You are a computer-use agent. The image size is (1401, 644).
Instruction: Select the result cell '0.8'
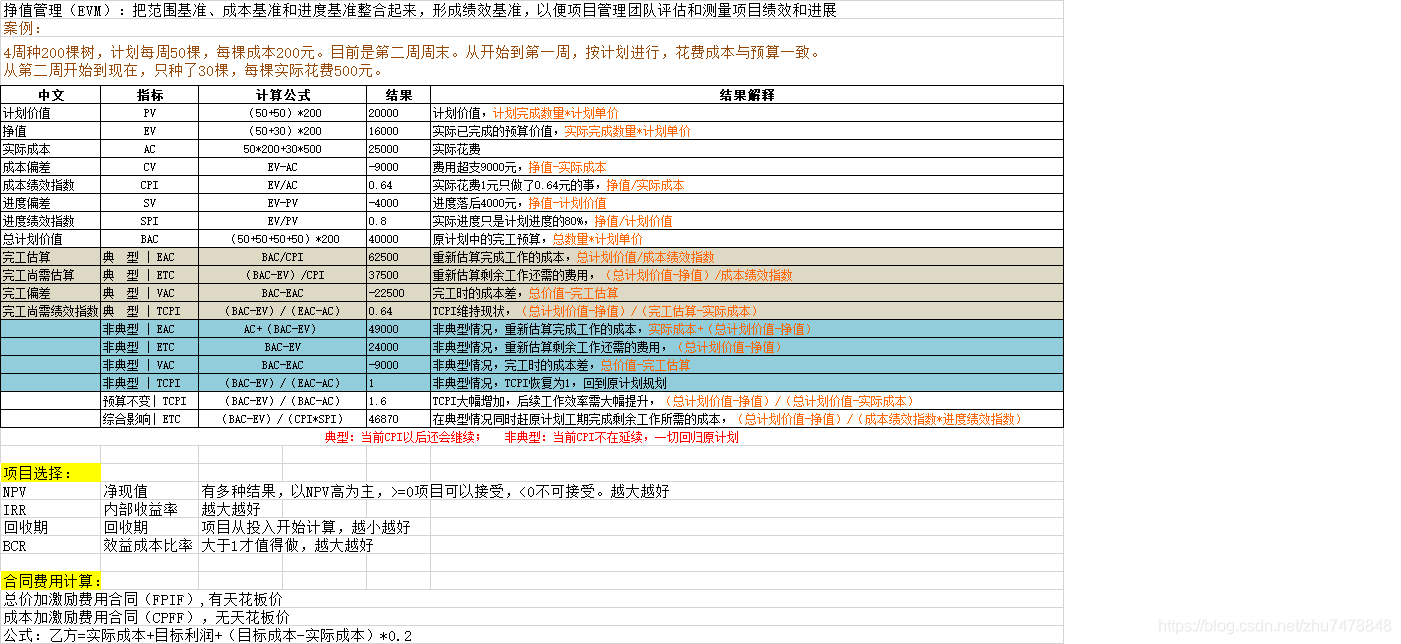pyautogui.click(x=399, y=221)
